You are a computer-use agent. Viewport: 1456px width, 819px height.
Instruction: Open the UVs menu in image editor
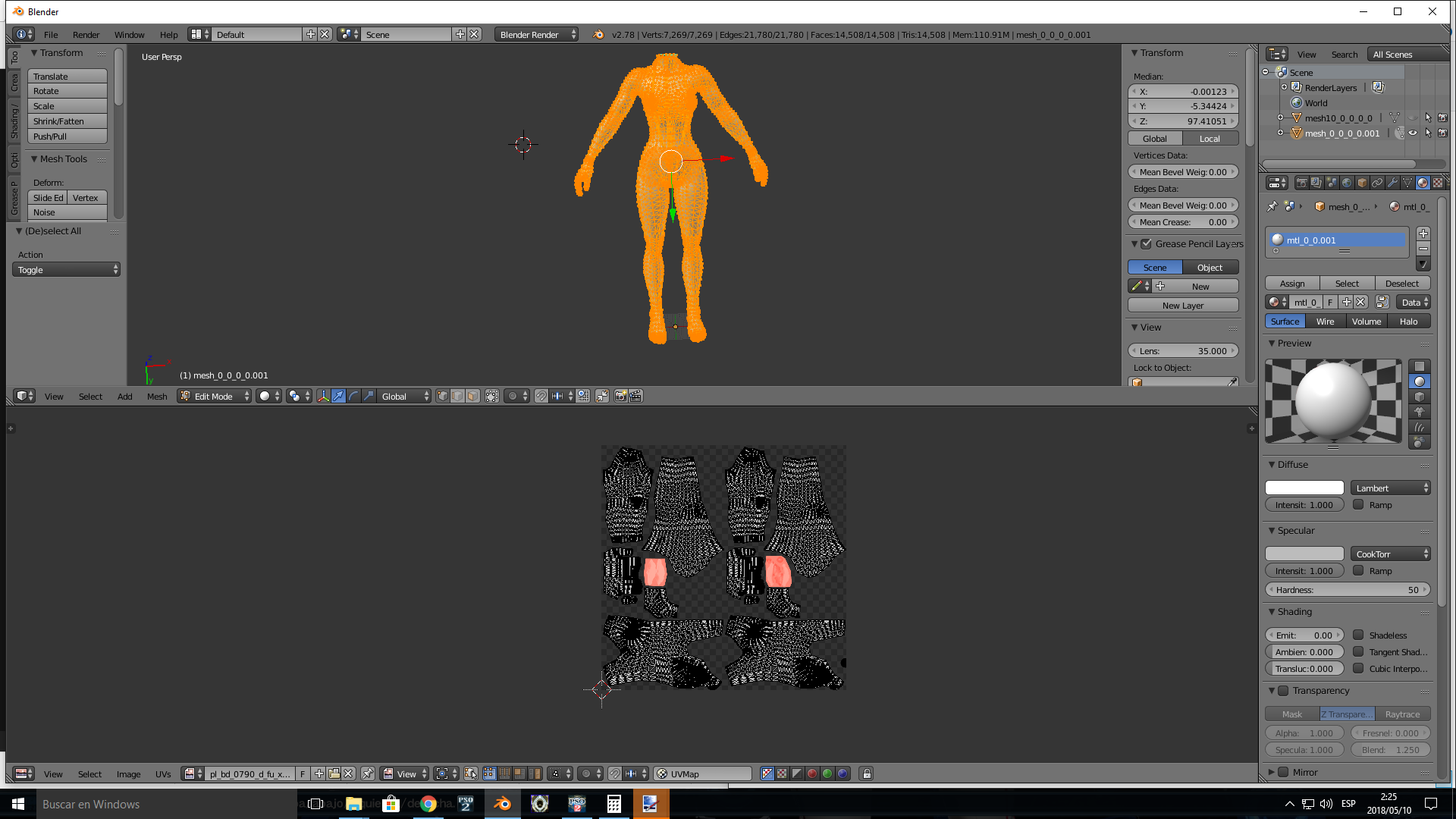point(163,774)
